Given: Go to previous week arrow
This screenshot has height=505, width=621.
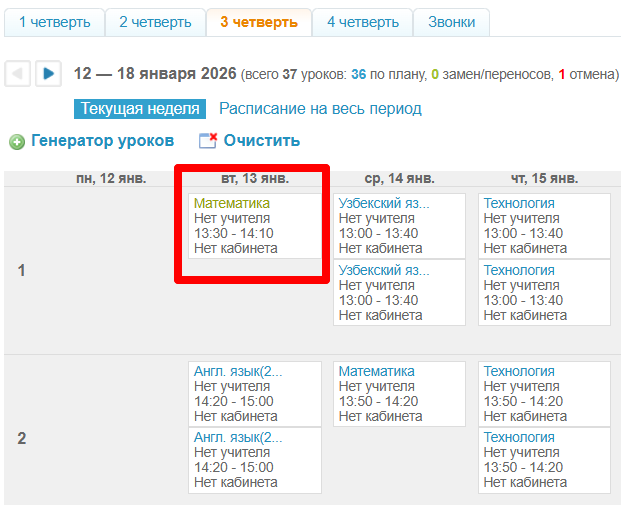Looking at the screenshot, I should [x=17, y=74].
